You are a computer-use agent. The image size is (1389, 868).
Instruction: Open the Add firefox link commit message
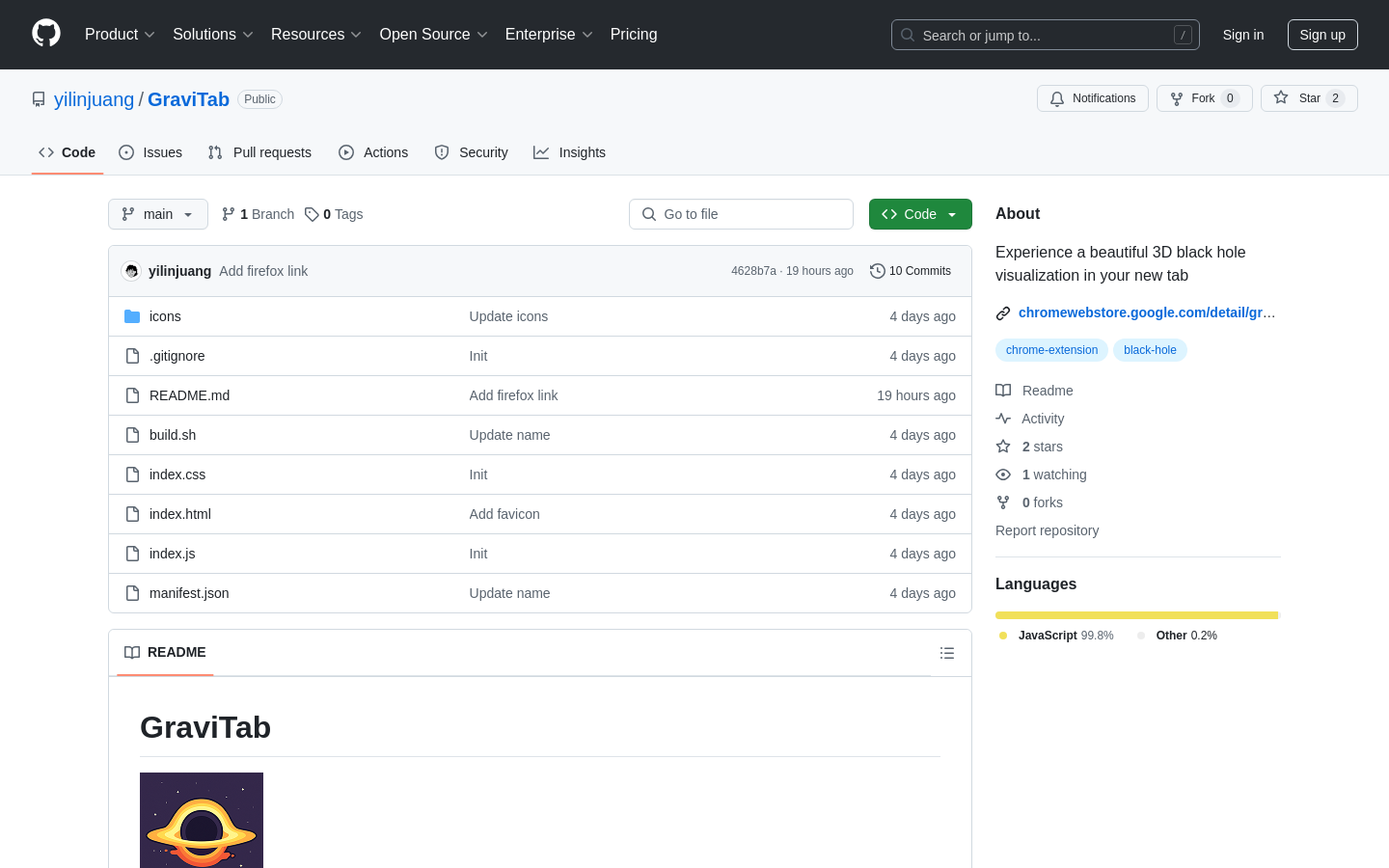(x=263, y=271)
